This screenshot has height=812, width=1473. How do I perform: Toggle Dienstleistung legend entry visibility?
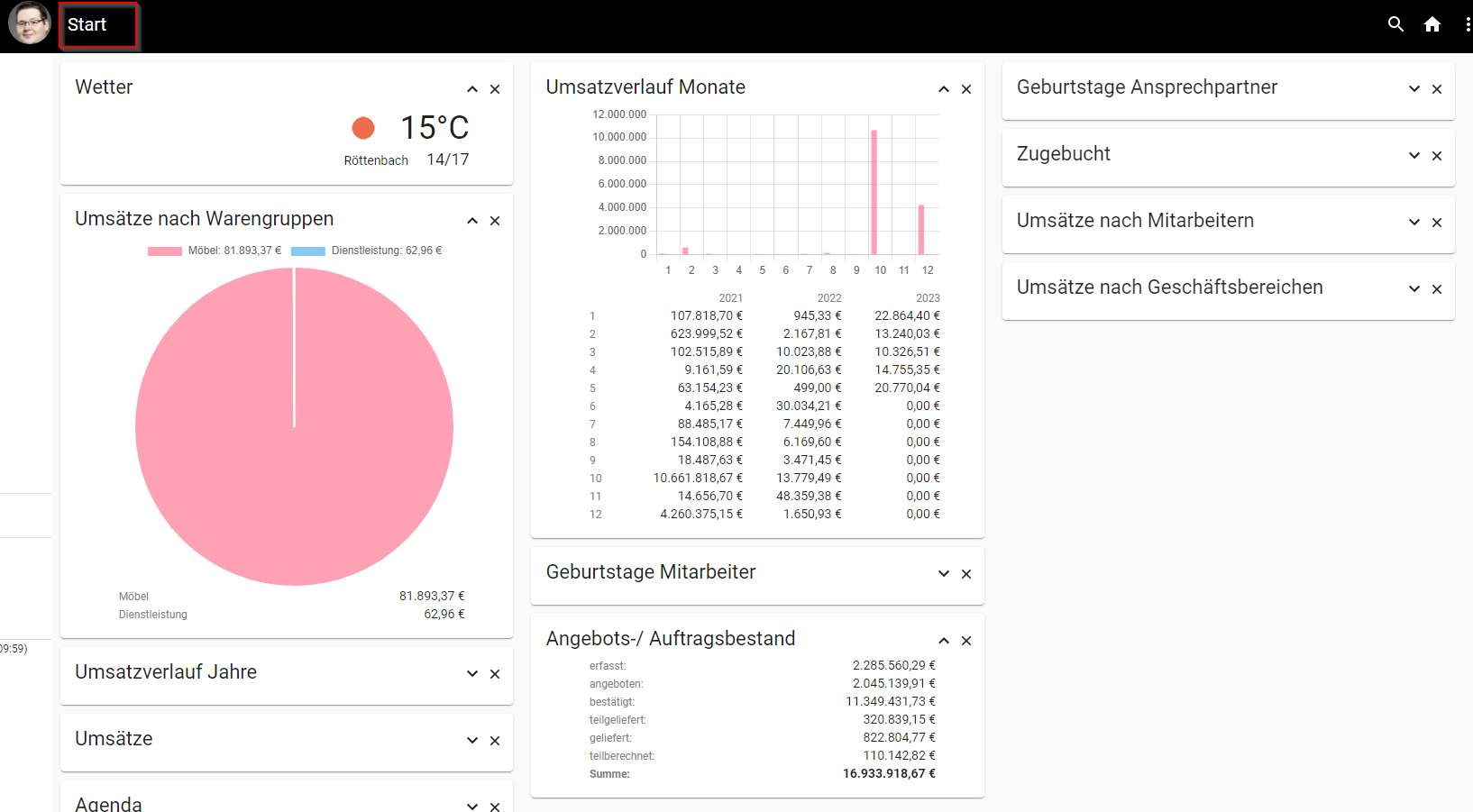(366, 251)
